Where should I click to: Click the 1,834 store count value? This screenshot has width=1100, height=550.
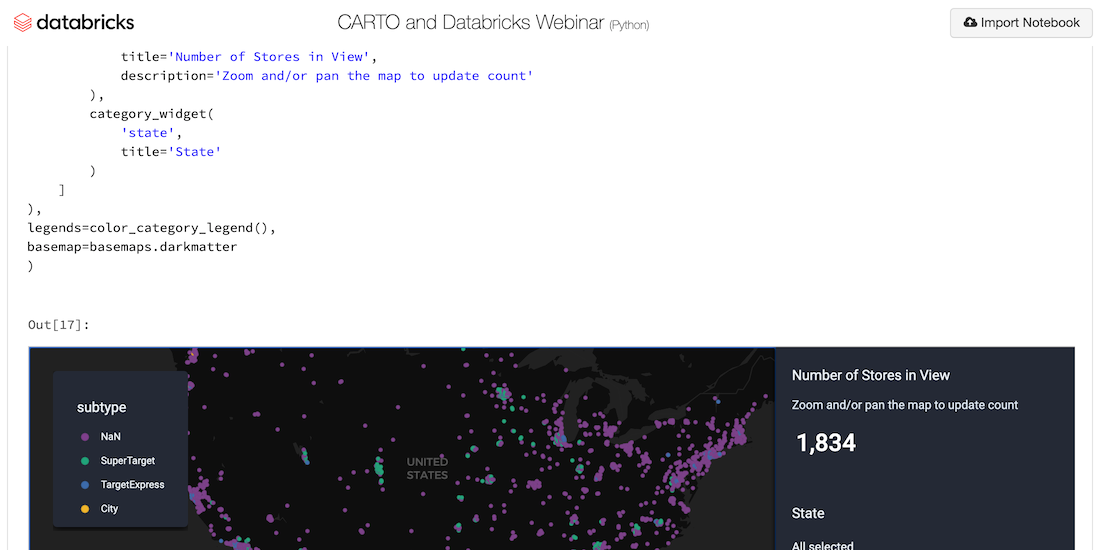click(826, 443)
